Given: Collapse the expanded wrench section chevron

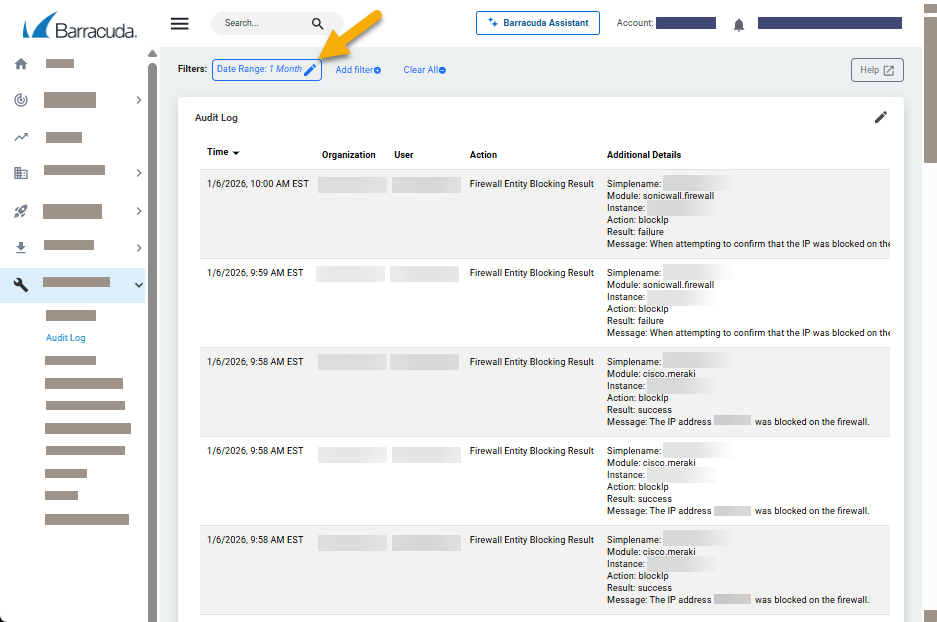Looking at the screenshot, I should point(139,284).
